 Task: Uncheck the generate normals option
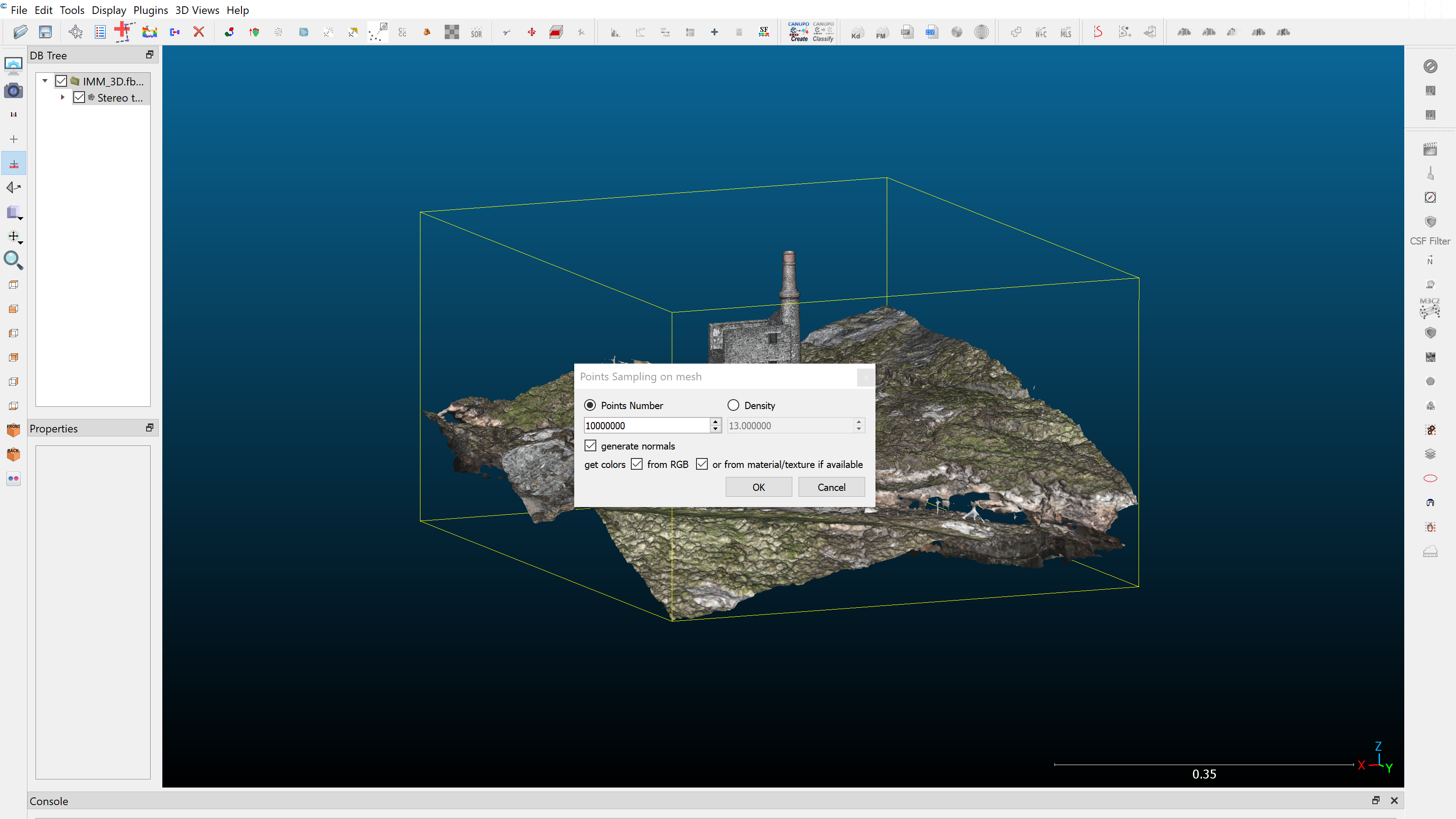click(590, 445)
